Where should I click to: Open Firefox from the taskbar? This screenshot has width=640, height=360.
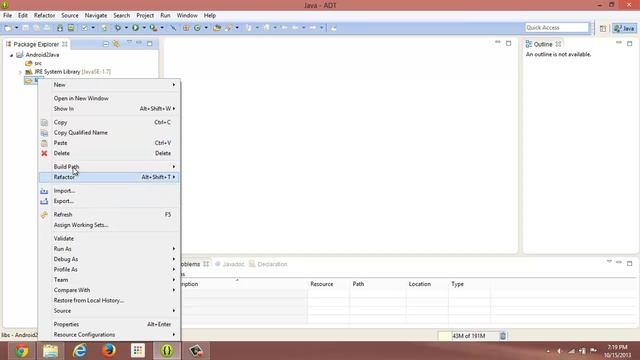click(109, 351)
